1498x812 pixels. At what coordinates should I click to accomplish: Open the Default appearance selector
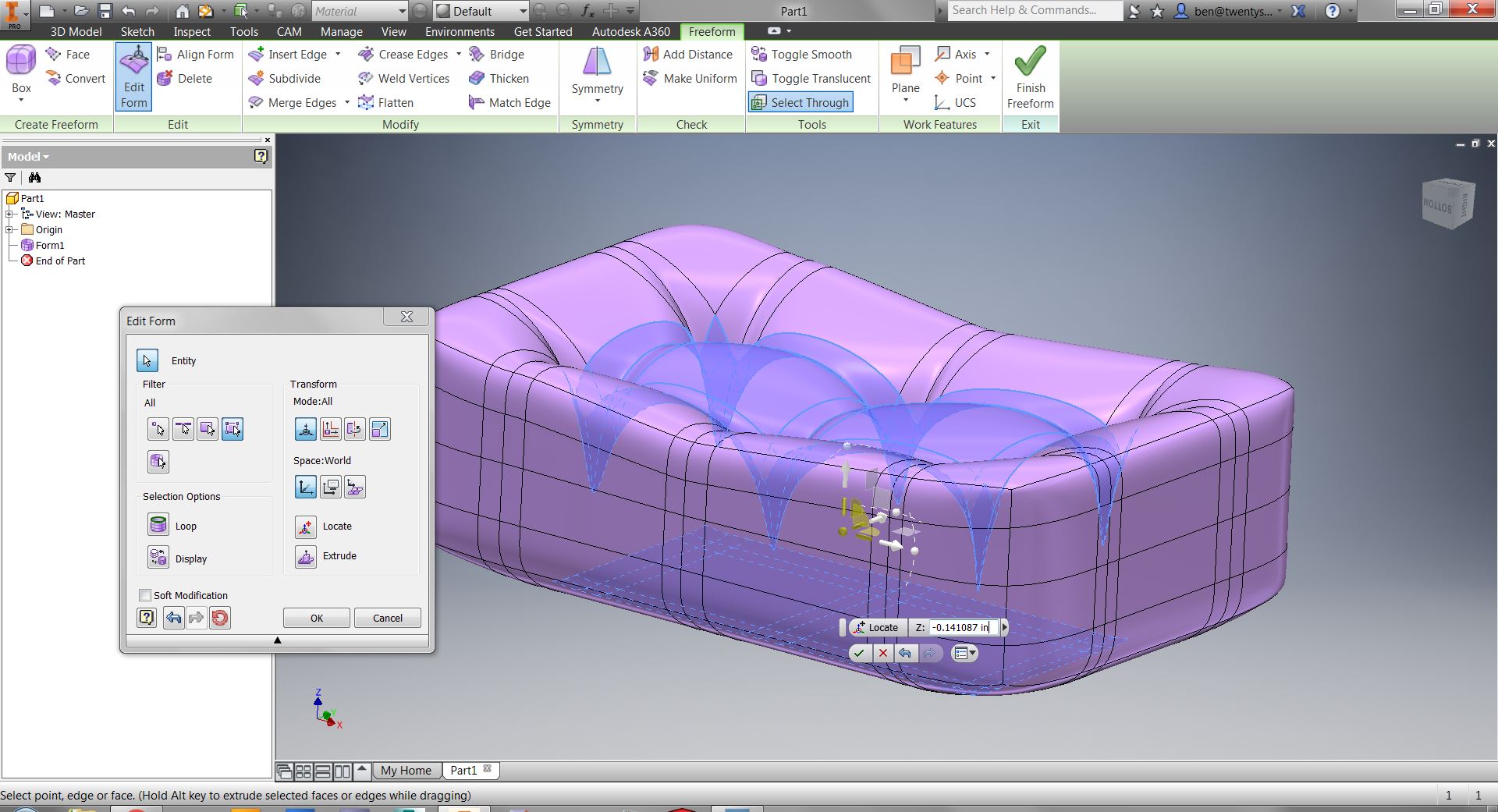(480, 11)
